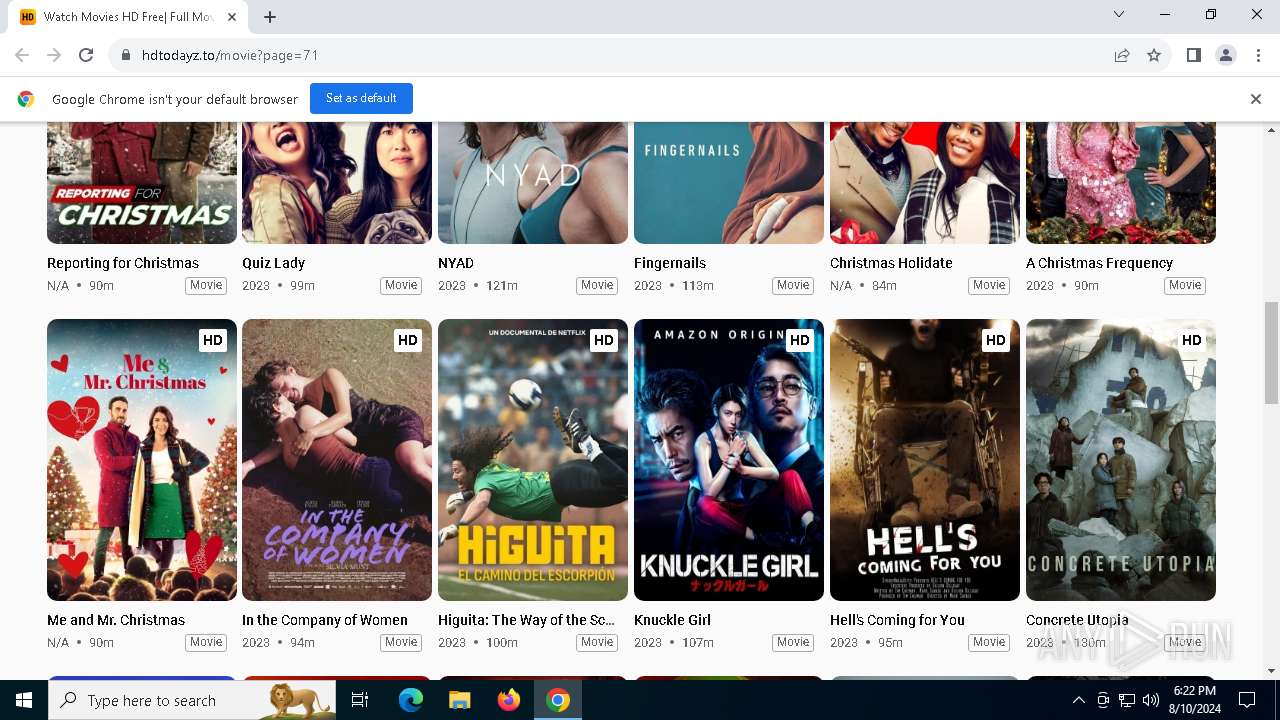Open the Chrome profile menu
Viewport: 1280px width, 720px height.
pyautogui.click(x=1226, y=56)
